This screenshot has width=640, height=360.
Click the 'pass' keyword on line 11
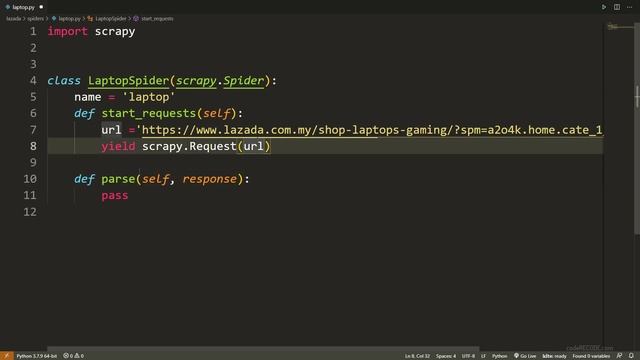click(x=115, y=196)
